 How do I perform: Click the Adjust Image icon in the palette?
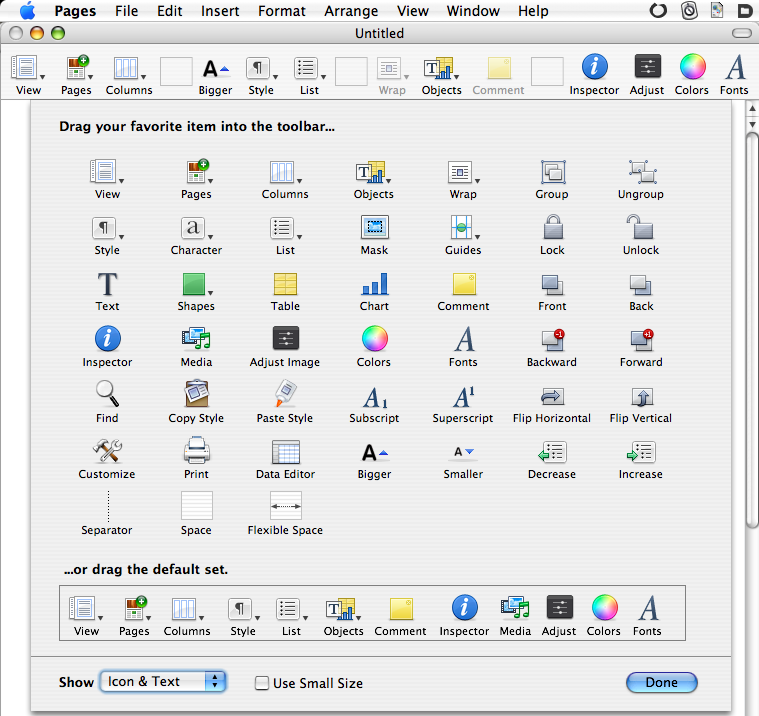click(286, 338)
